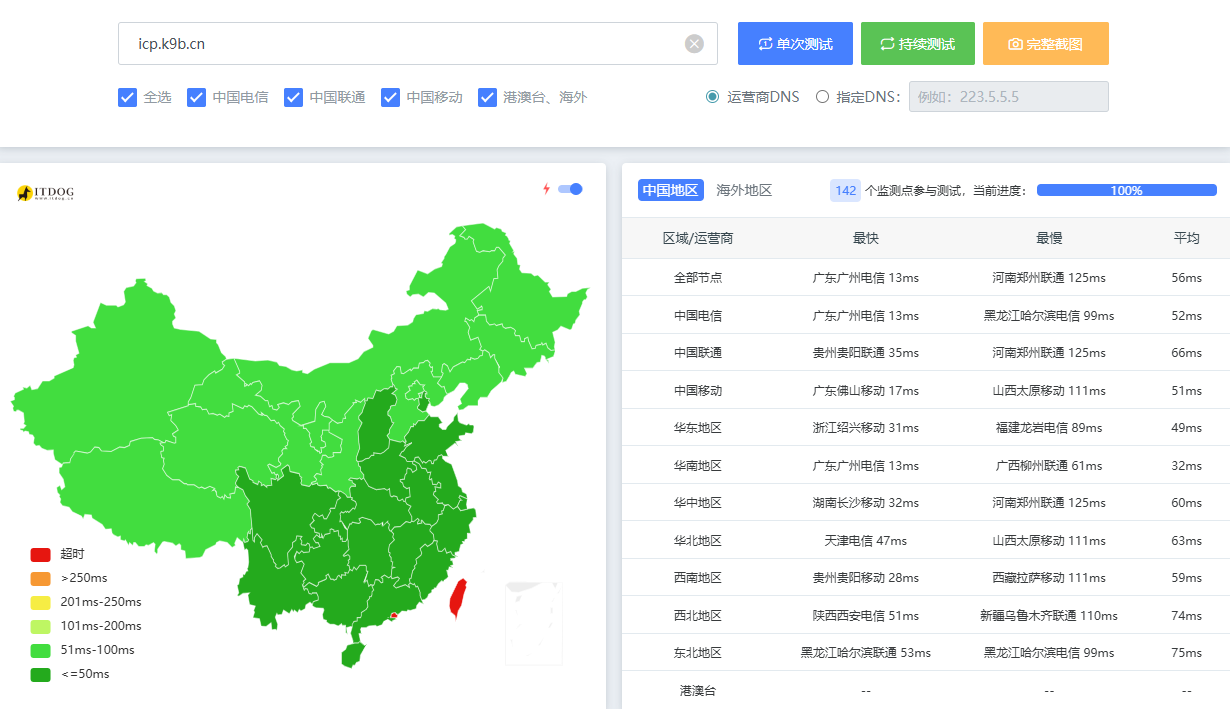The width and height of the screenshot is (1230, 709).
Task: Start a 单次测试 single test
Action: 795,44
